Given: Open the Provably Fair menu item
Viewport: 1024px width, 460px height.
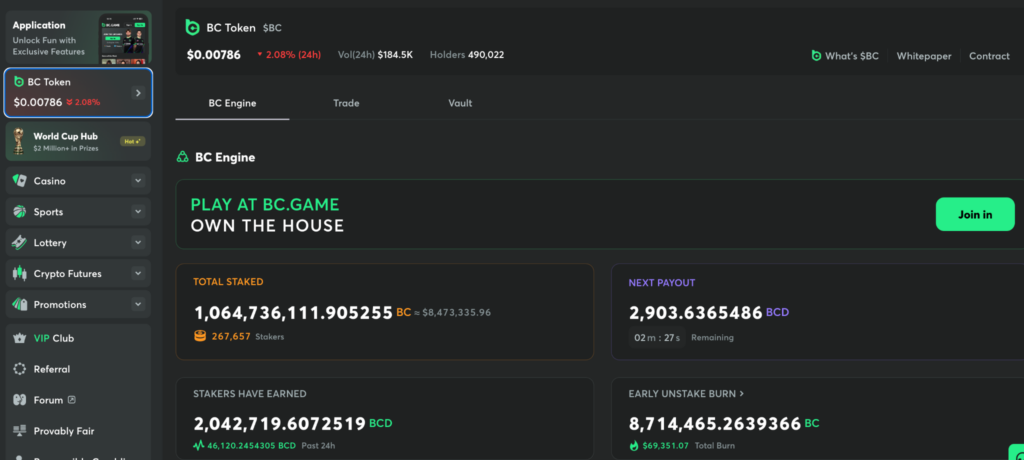Looking at the screenshot, I should pos(78,431).
